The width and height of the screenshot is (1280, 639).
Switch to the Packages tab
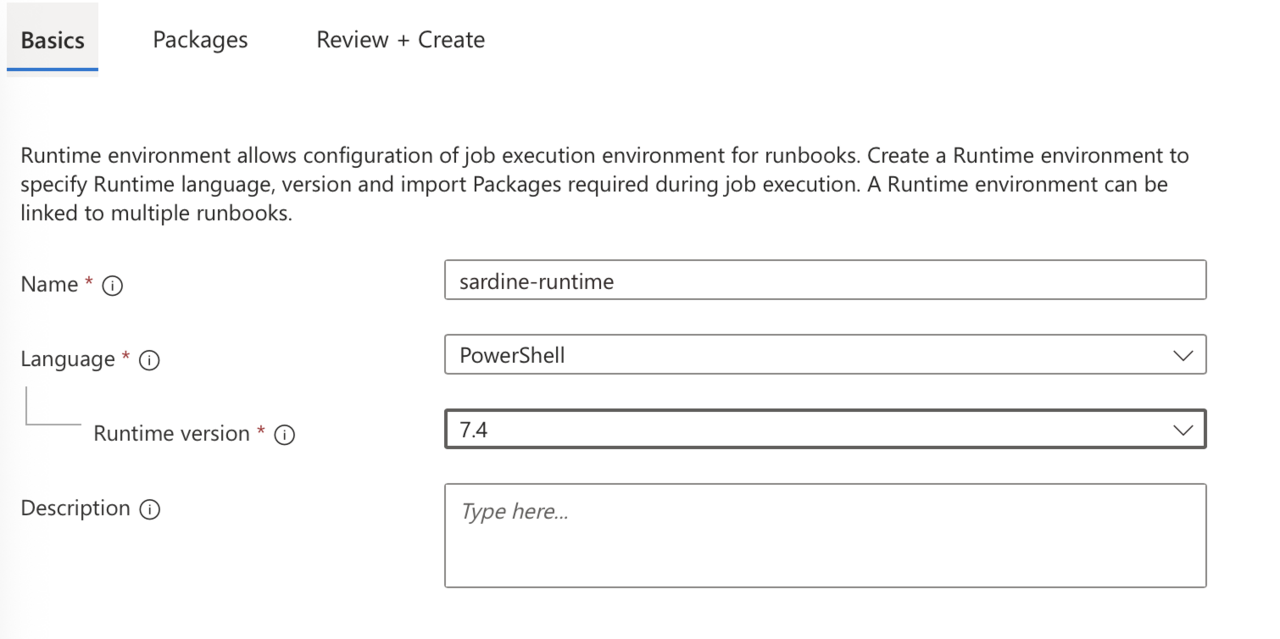click(200, 40)
